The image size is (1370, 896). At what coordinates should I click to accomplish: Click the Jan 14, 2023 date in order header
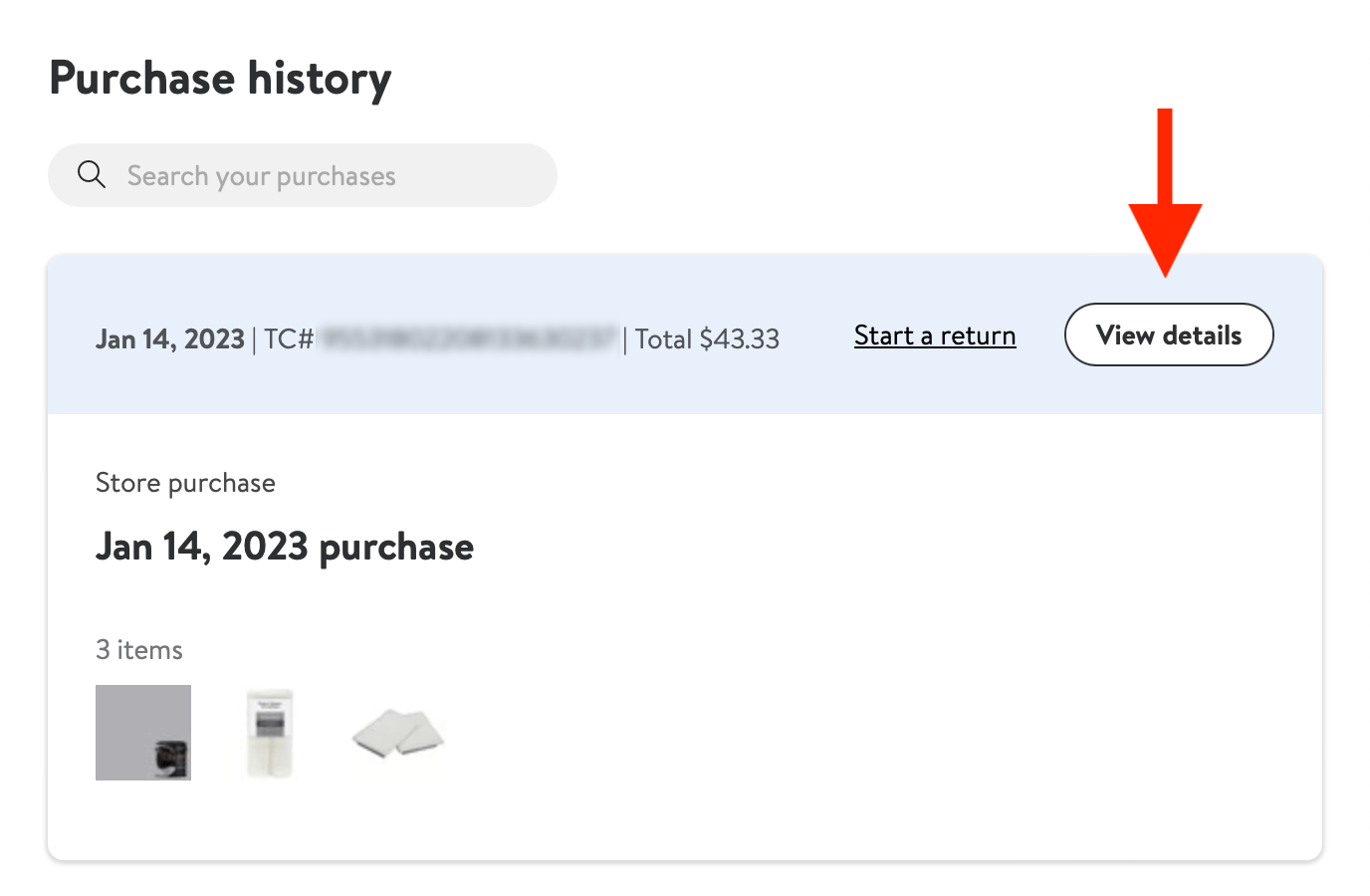tap(170, 339)
